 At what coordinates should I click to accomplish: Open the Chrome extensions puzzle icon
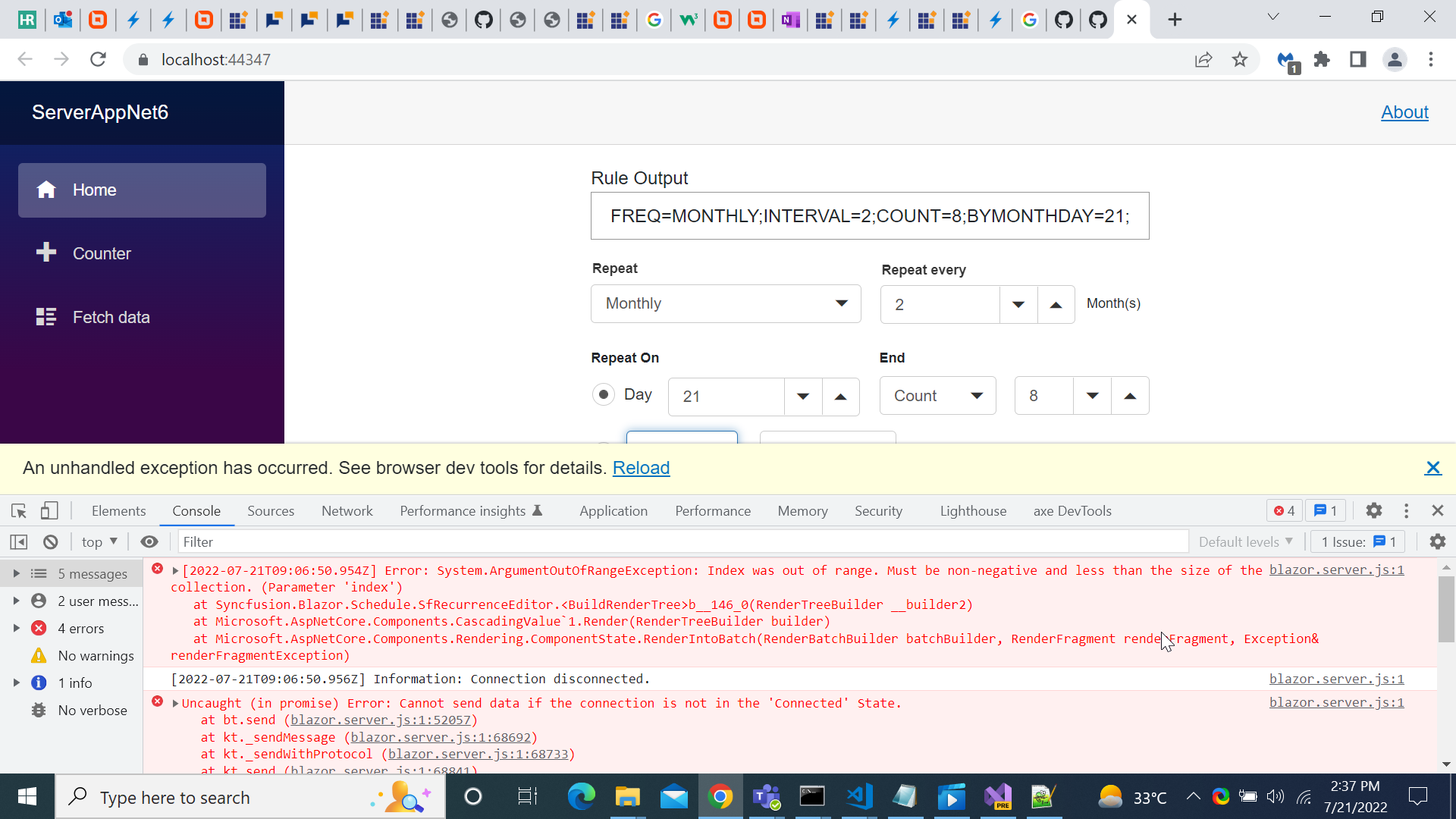click(1322, 60)
